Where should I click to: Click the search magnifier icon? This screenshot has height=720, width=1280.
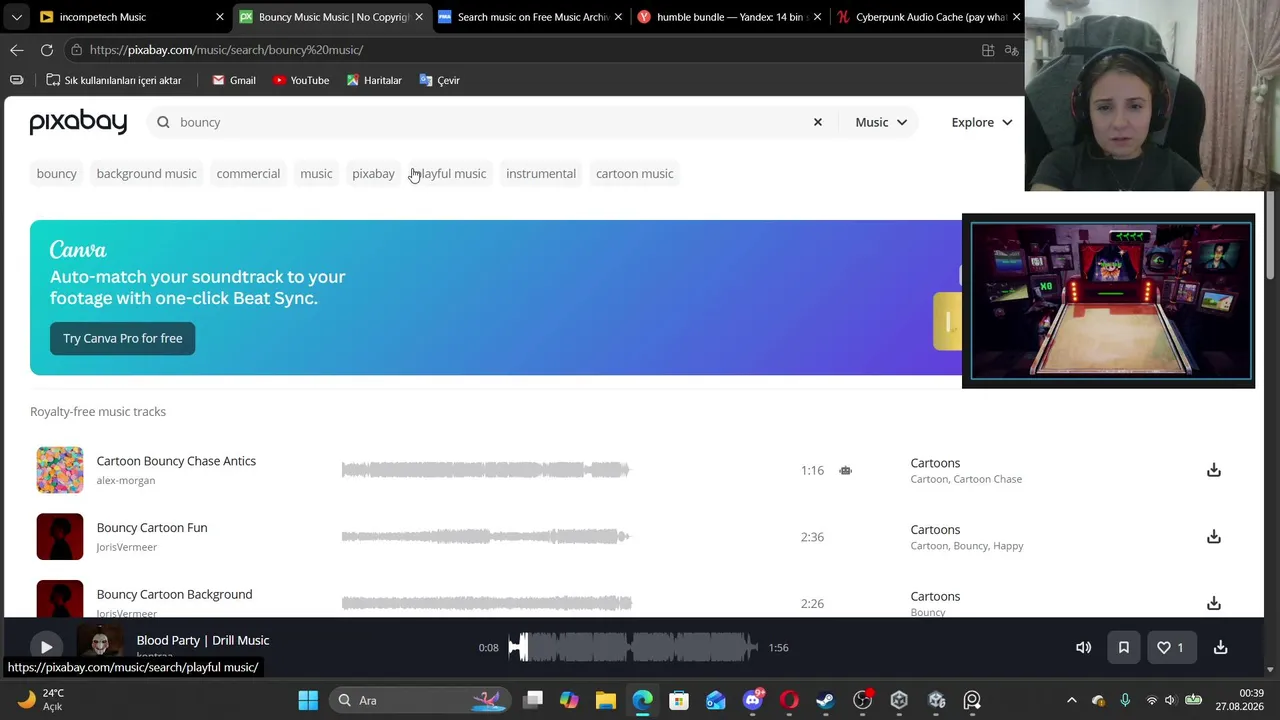[163, 122]
